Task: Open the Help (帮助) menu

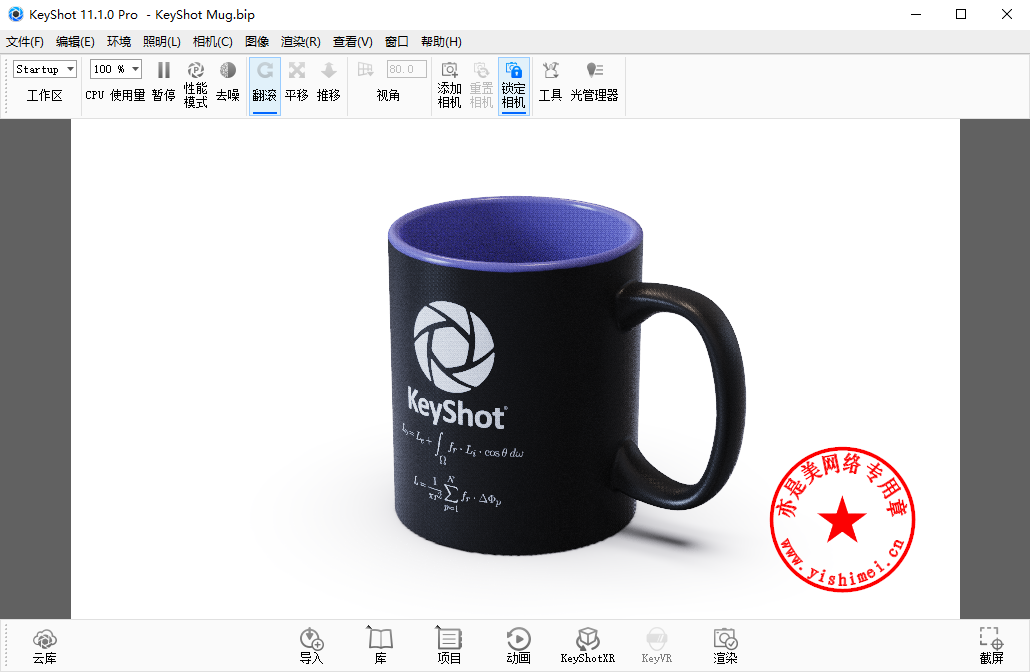Action: coord(441,41)
